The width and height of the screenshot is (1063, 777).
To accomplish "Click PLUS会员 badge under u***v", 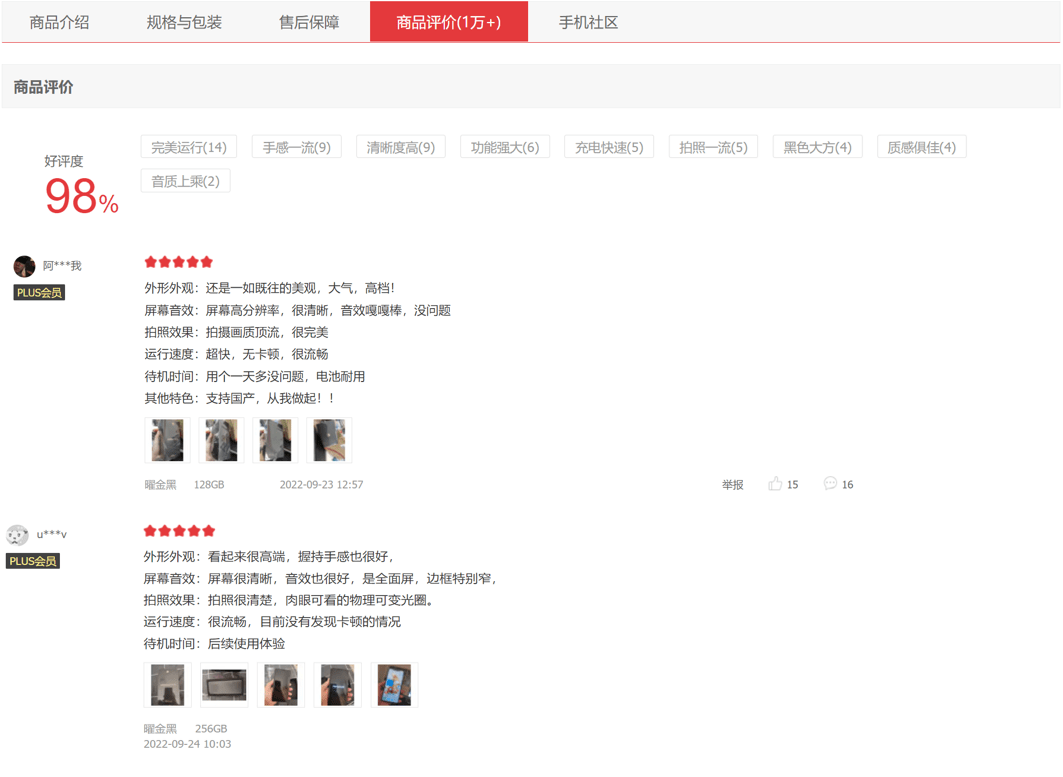I will click(x=33, y=561).
